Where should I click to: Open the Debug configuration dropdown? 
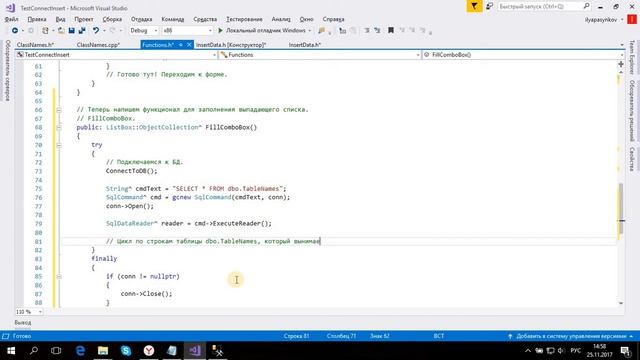coord(144,31)
